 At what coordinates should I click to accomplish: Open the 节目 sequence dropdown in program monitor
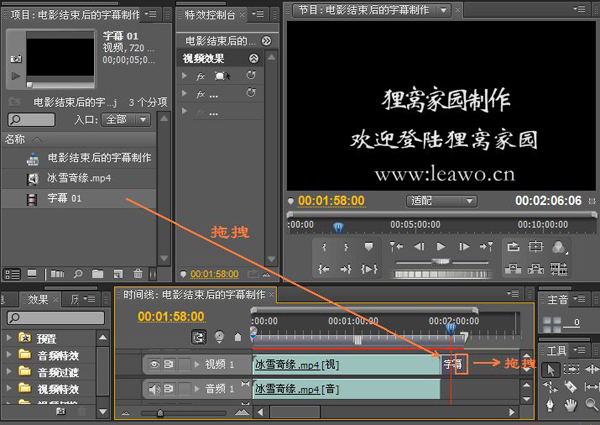[x=443, y=11]
